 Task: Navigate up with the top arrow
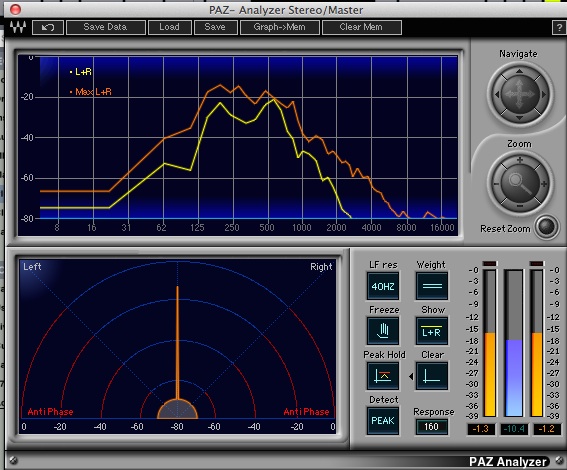[x=519, y=71]
